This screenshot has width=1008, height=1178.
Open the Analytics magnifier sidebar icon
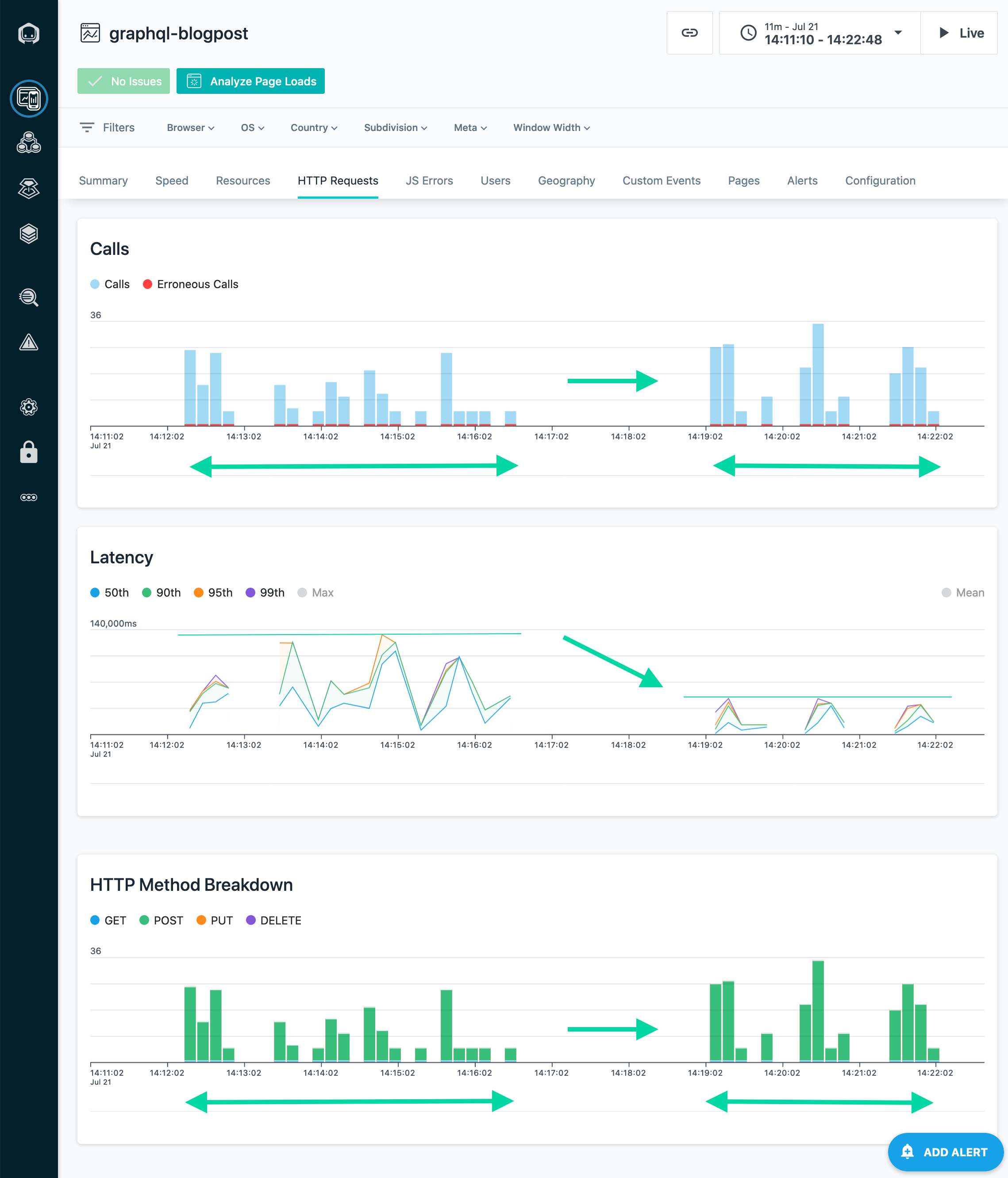(x=28, y=297)
